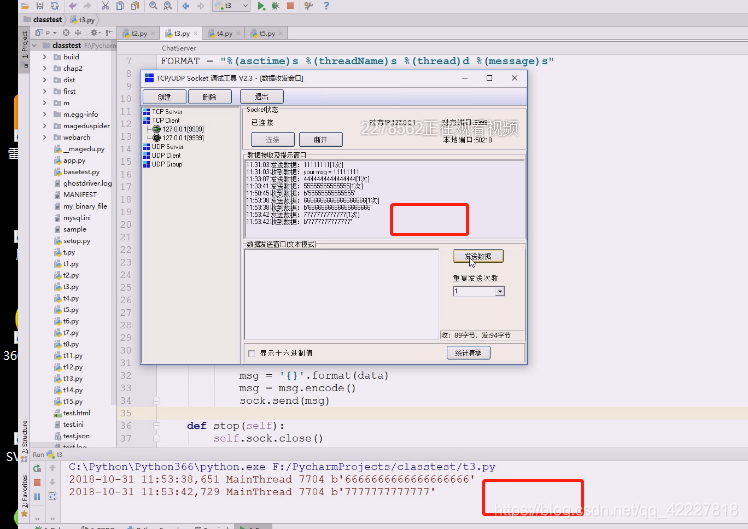The width and height of the screenshot is (748, 529).
Task: Click the Pause output icon in Run panel
Action: pyautogui.click(x=37, y=497)
